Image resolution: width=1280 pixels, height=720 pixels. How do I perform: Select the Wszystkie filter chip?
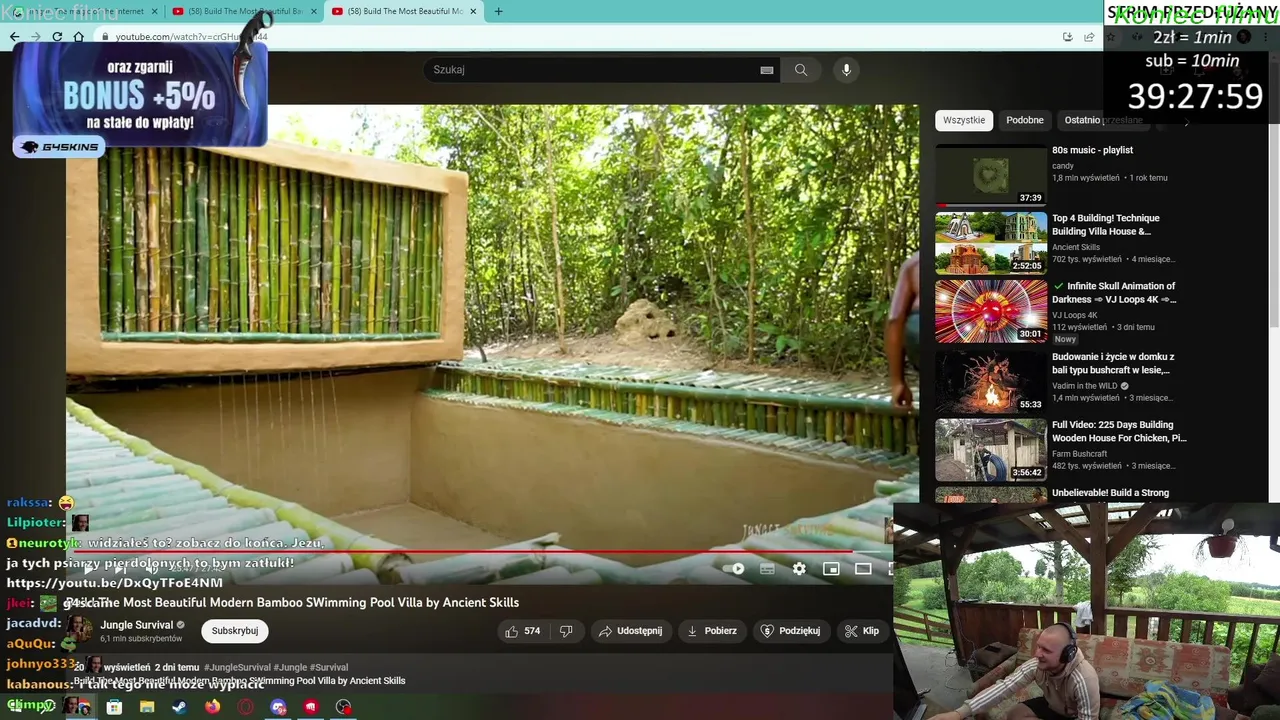[x=964, y=120]
